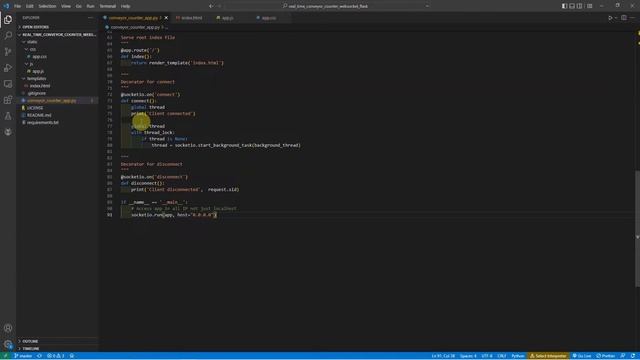Open the File menu
This screenshot has width=640, height=360.
18,6
